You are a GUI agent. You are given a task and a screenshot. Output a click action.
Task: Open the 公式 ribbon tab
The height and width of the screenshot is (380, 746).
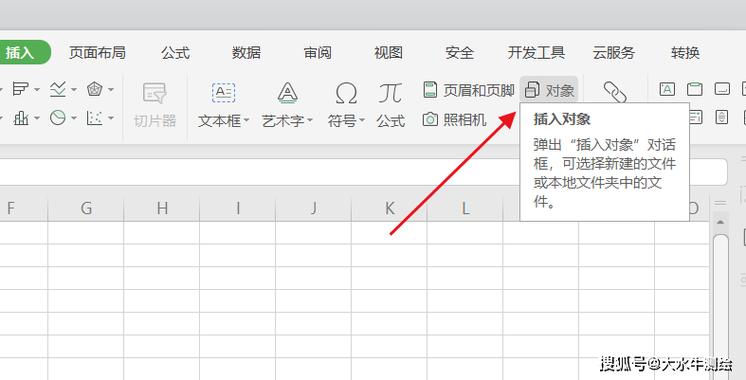[x=176, y=52]
